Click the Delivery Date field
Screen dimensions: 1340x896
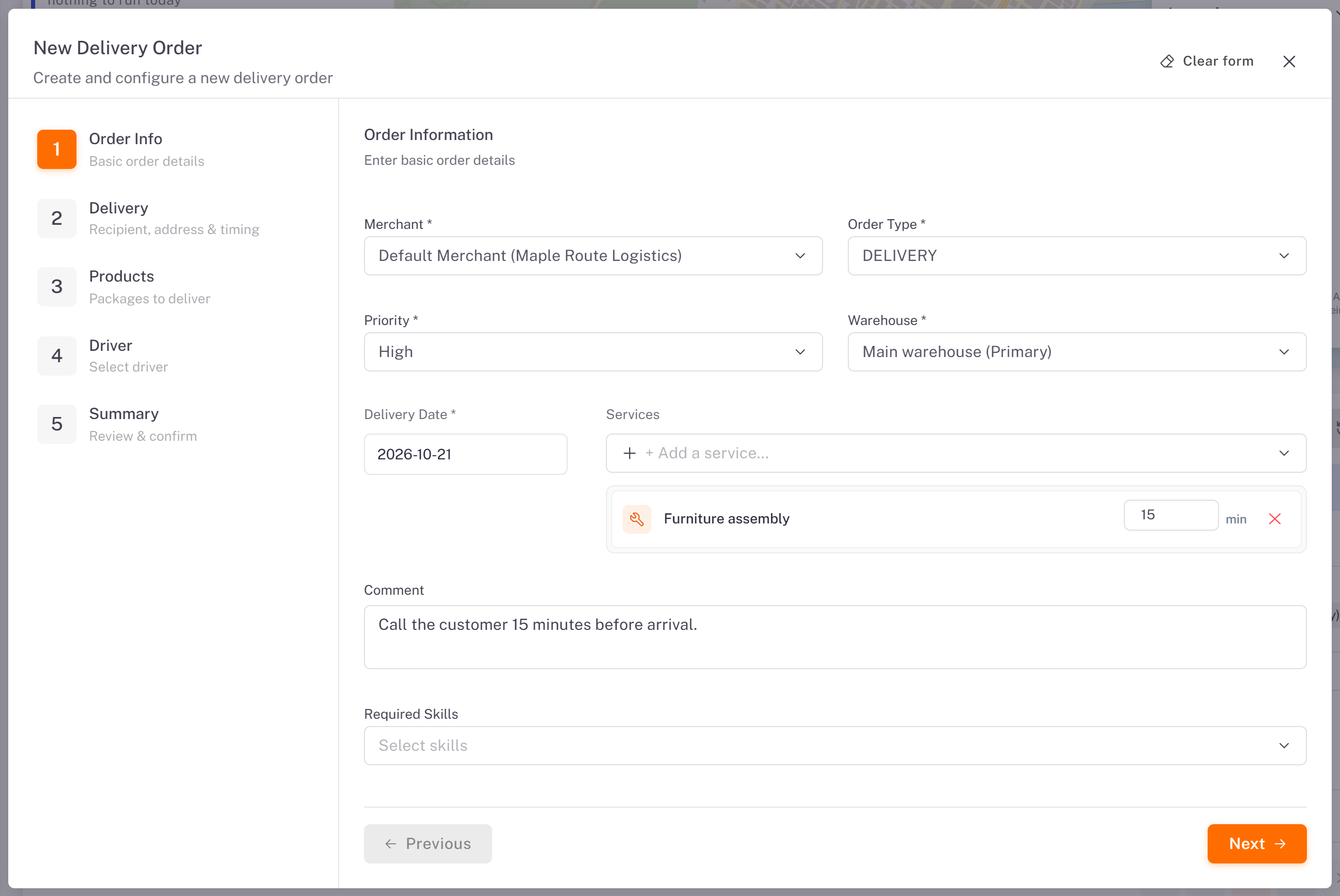465,454
